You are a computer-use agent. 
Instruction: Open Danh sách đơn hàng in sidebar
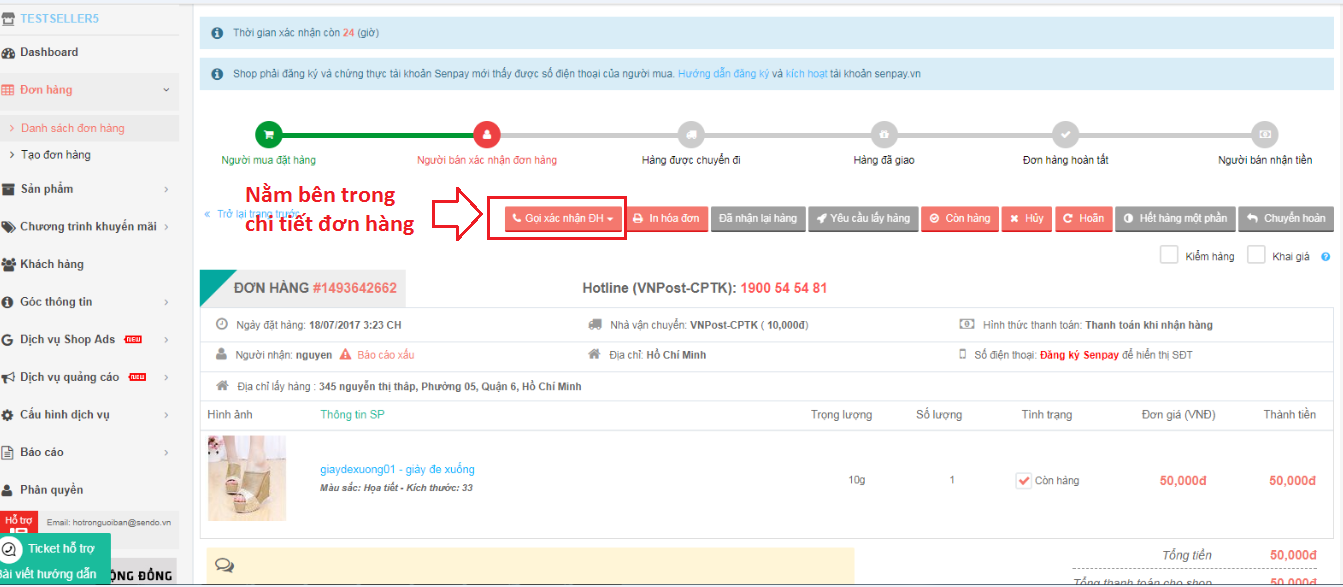[73, 128]
